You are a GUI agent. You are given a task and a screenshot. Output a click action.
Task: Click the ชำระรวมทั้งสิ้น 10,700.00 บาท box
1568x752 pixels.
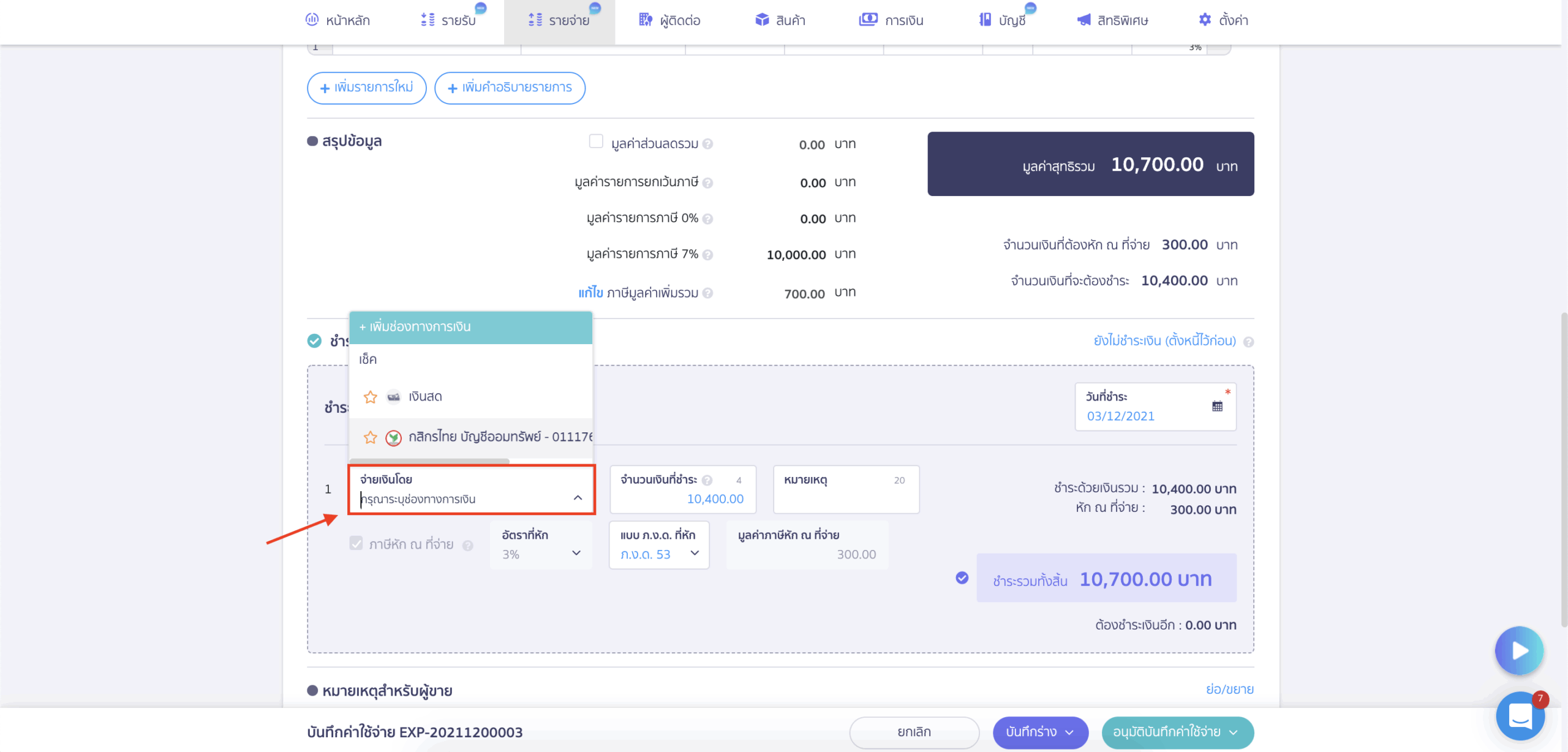coord(1106,578)
